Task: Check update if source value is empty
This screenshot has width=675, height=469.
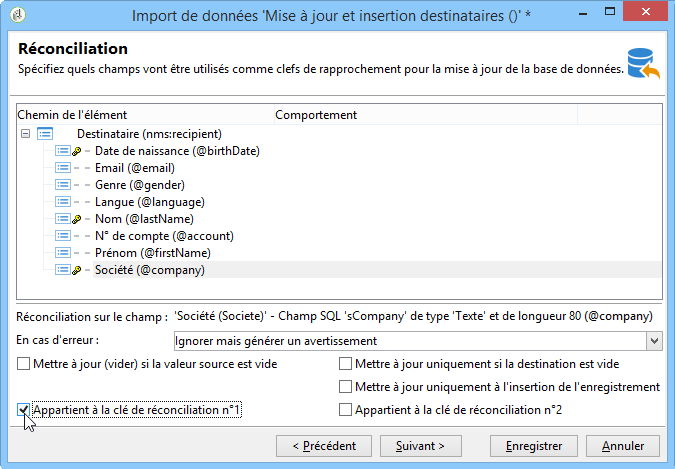Action: (x=24, y=364)
